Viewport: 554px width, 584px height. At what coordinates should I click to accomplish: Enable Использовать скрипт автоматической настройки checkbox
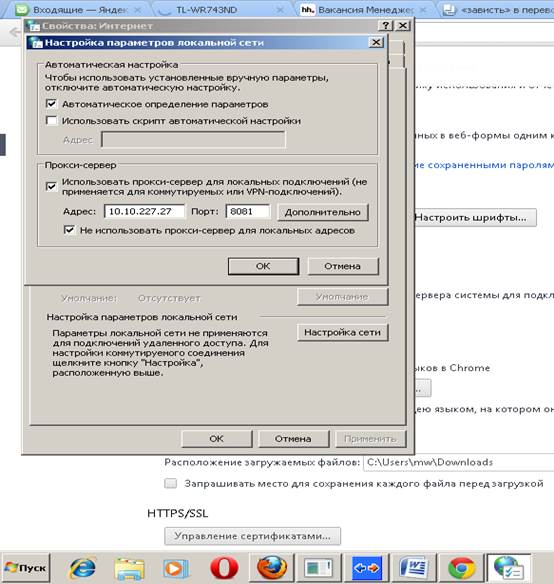pos(51,120)
